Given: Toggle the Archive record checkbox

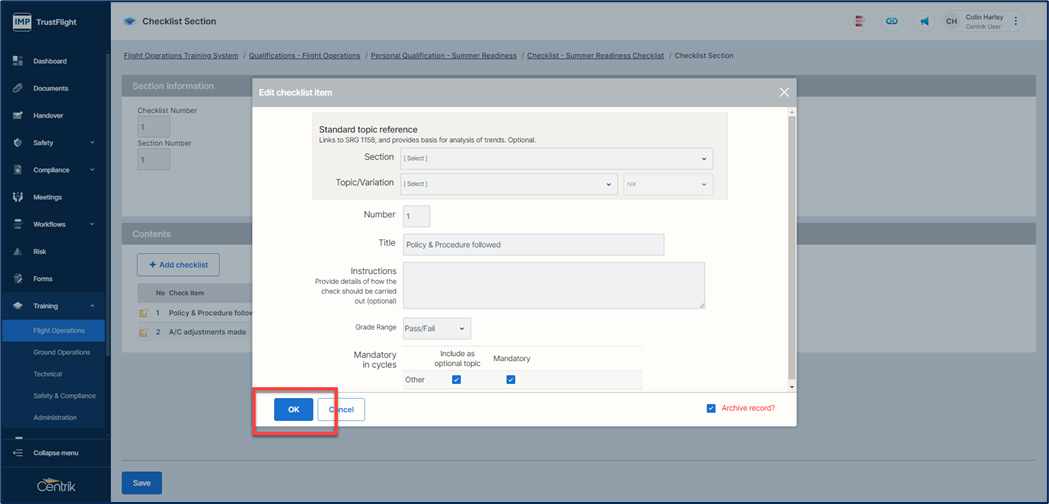Looking at the screenshot, I should [x=711, y=408].
